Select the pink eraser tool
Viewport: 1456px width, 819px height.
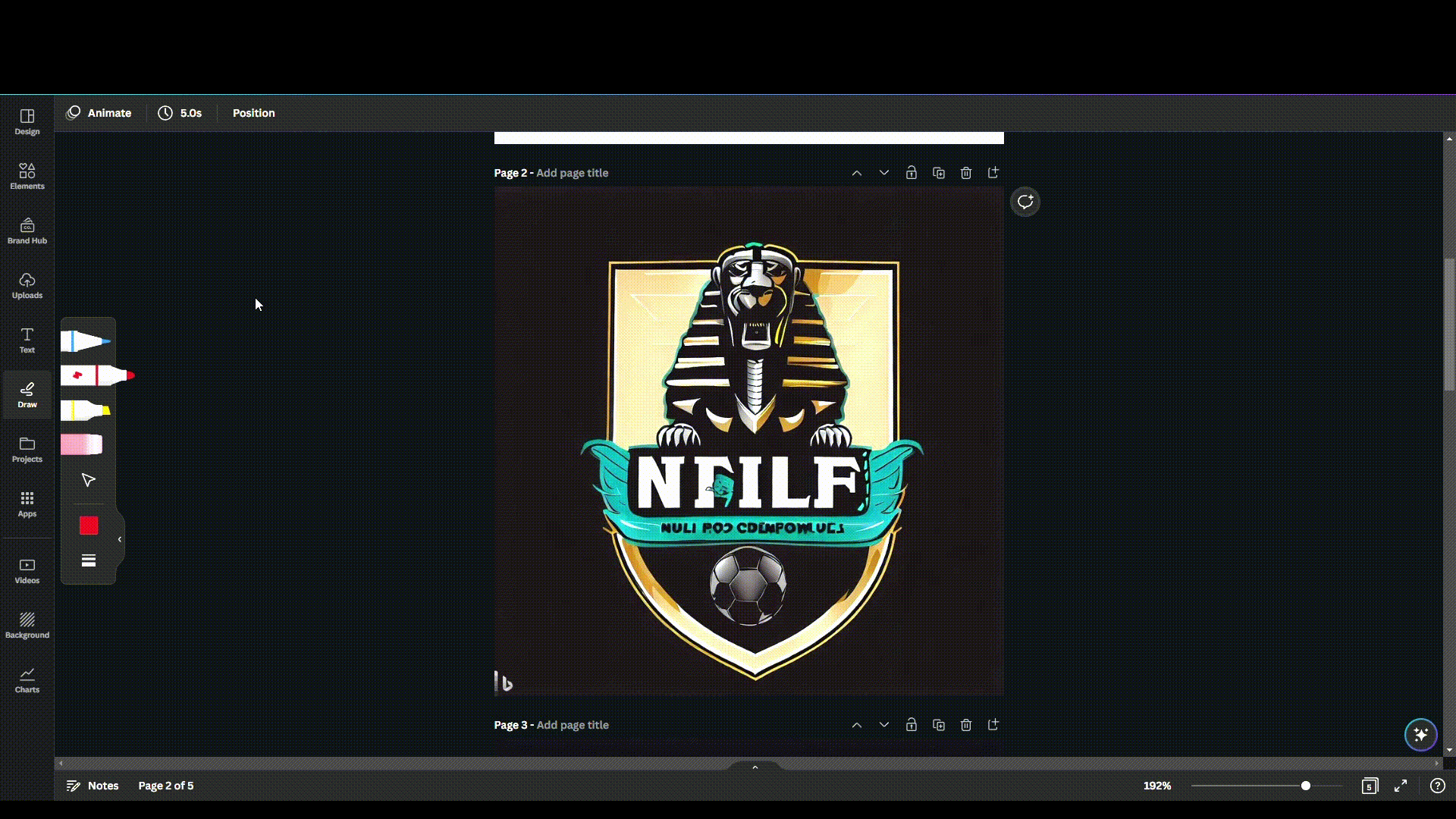[82, 444]
